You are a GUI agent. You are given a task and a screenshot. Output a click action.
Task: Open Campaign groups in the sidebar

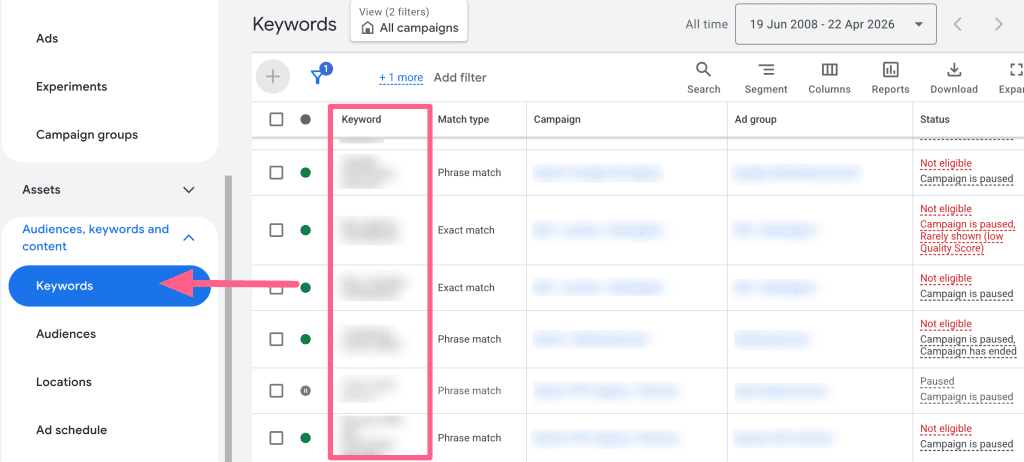coord(87,135)
